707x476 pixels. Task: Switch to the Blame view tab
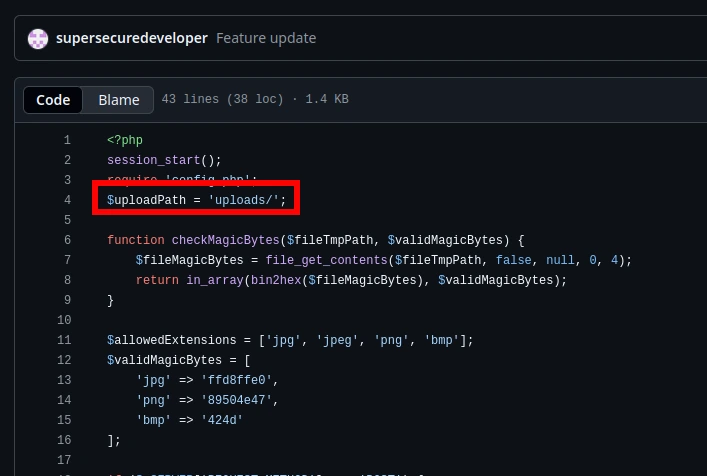pos(119,100)
